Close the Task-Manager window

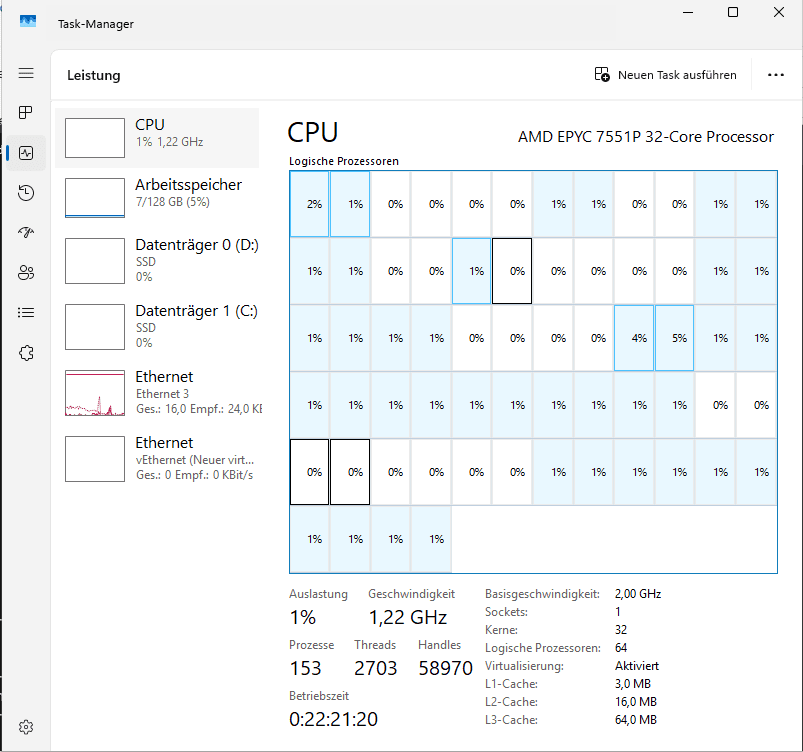(x=778, y=12)
